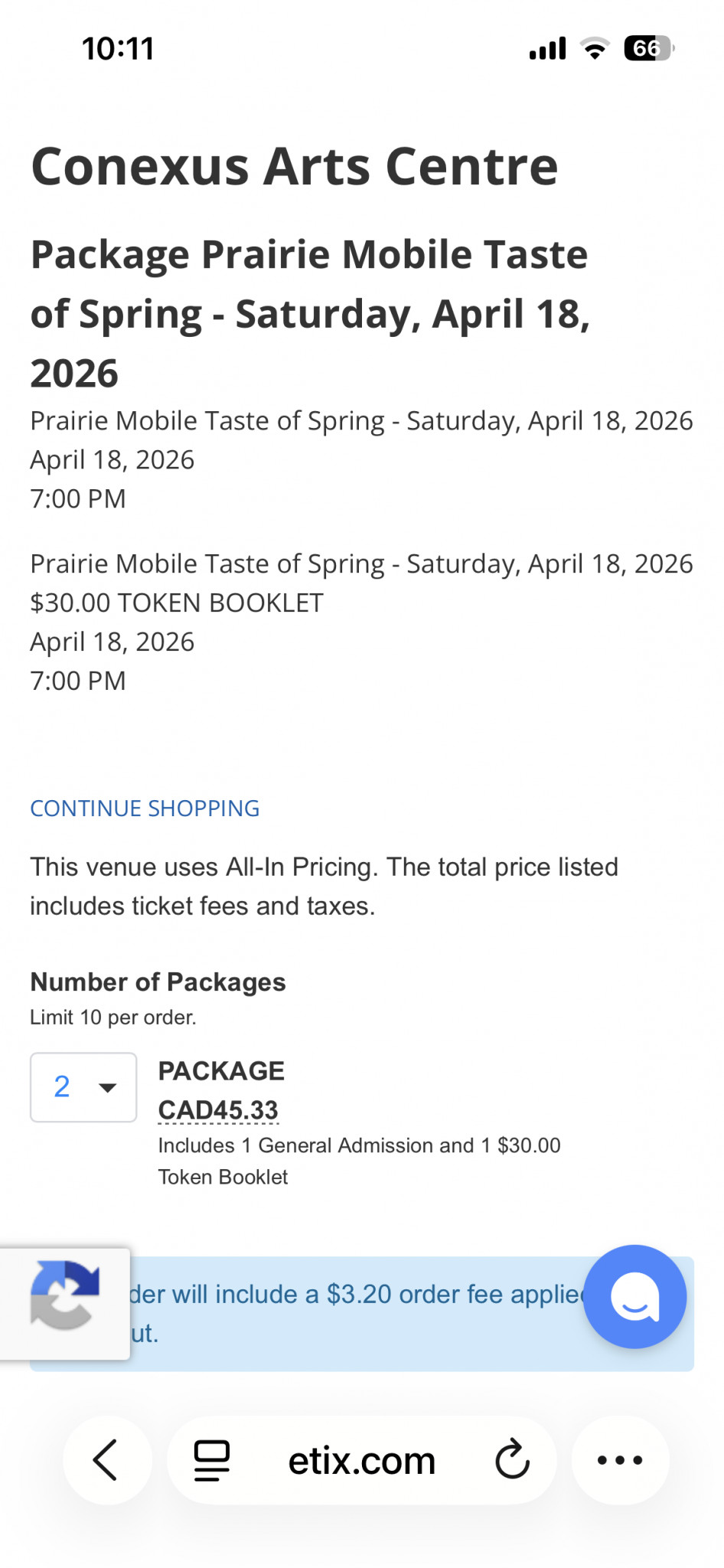Open the page reader menu icon
Image resolution: width=724 pixels, height=1568 pixels.
point(212,1460)
